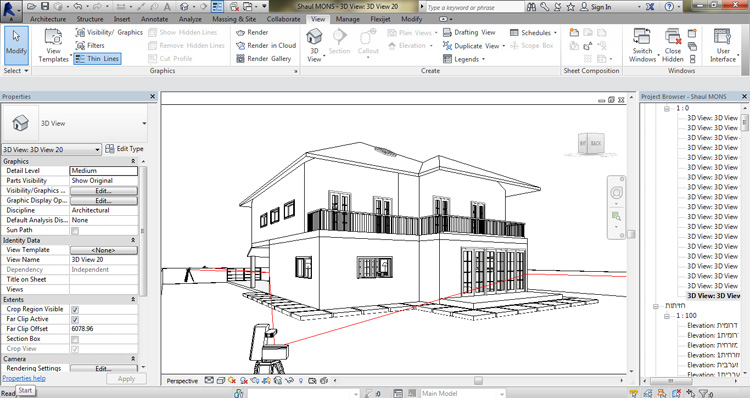Open the view instance dropdown '3D View: 3D View 20'

[x=52, y=150]
